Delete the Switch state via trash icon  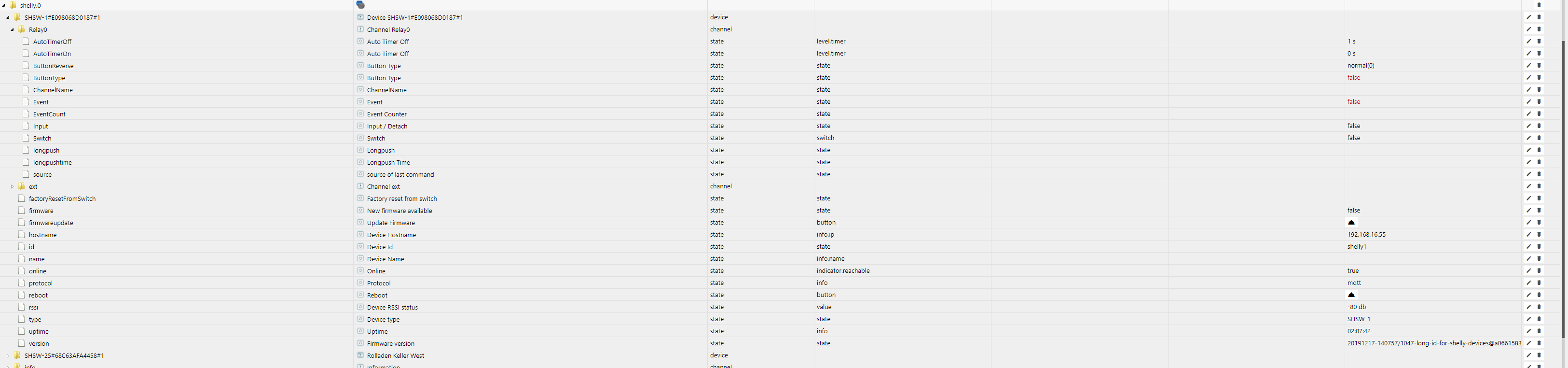pyautogui.click(x=1540, y=138)
